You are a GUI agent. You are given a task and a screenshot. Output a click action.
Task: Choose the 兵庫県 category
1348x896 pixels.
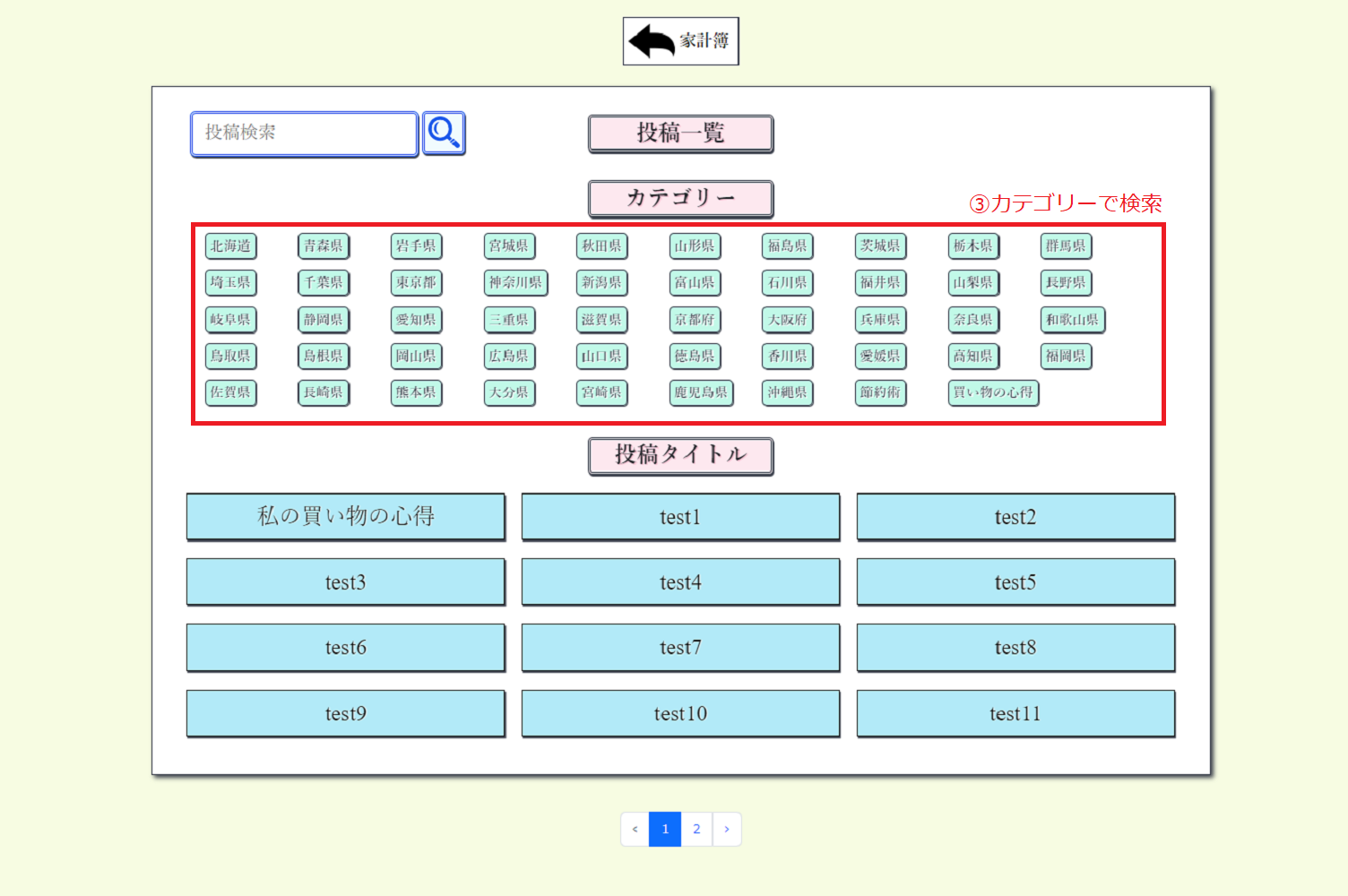point(881,320)
